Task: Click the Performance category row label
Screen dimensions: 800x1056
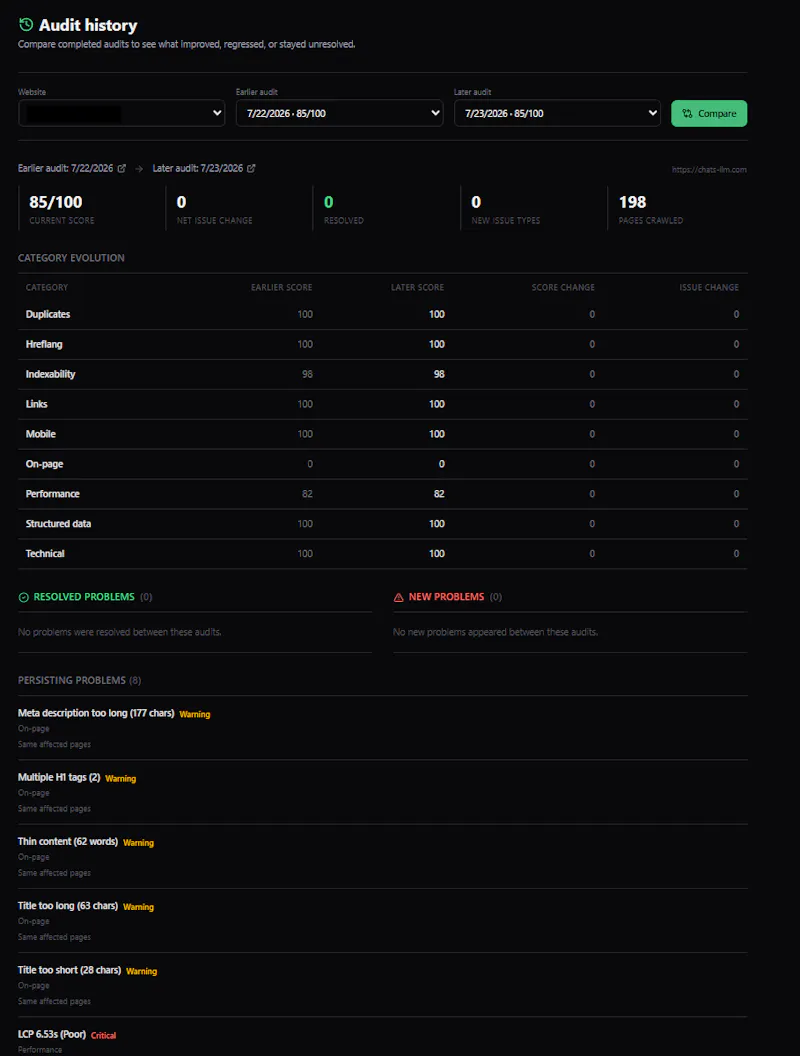Action: pyautogui.click(x=53, y=494)
